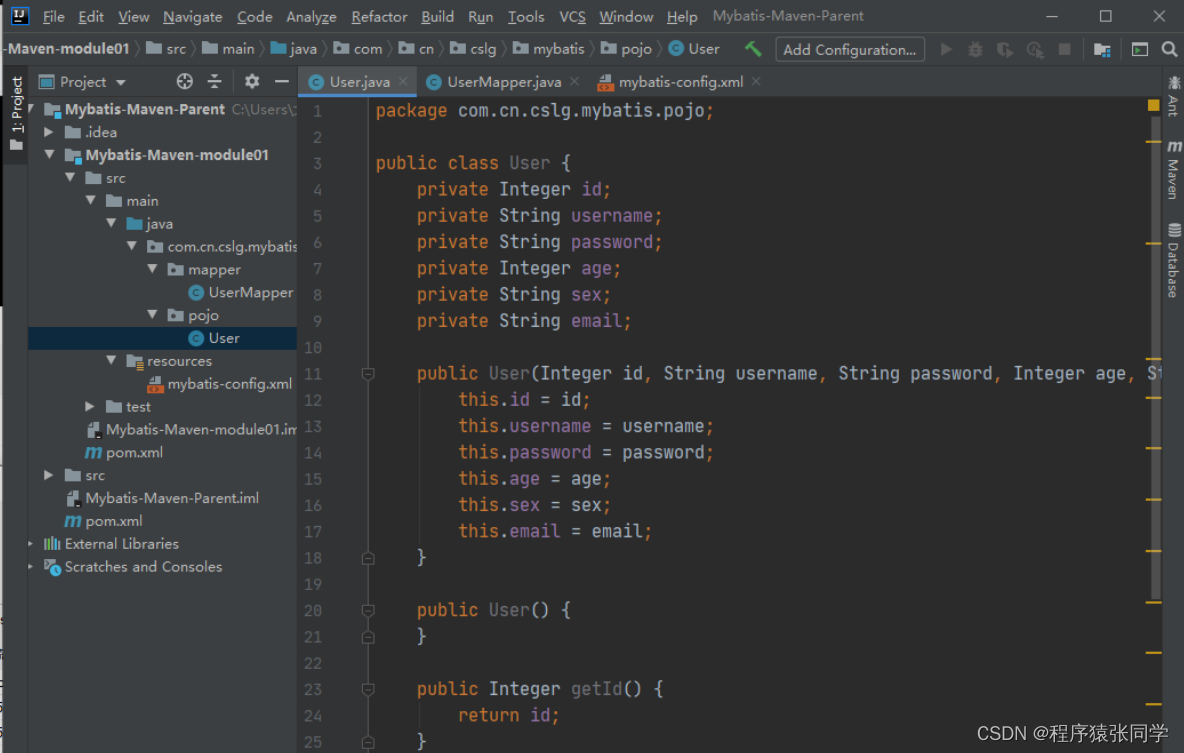
Task: Click the Run Anything toolbar icon
Action: click(1139, 49)
